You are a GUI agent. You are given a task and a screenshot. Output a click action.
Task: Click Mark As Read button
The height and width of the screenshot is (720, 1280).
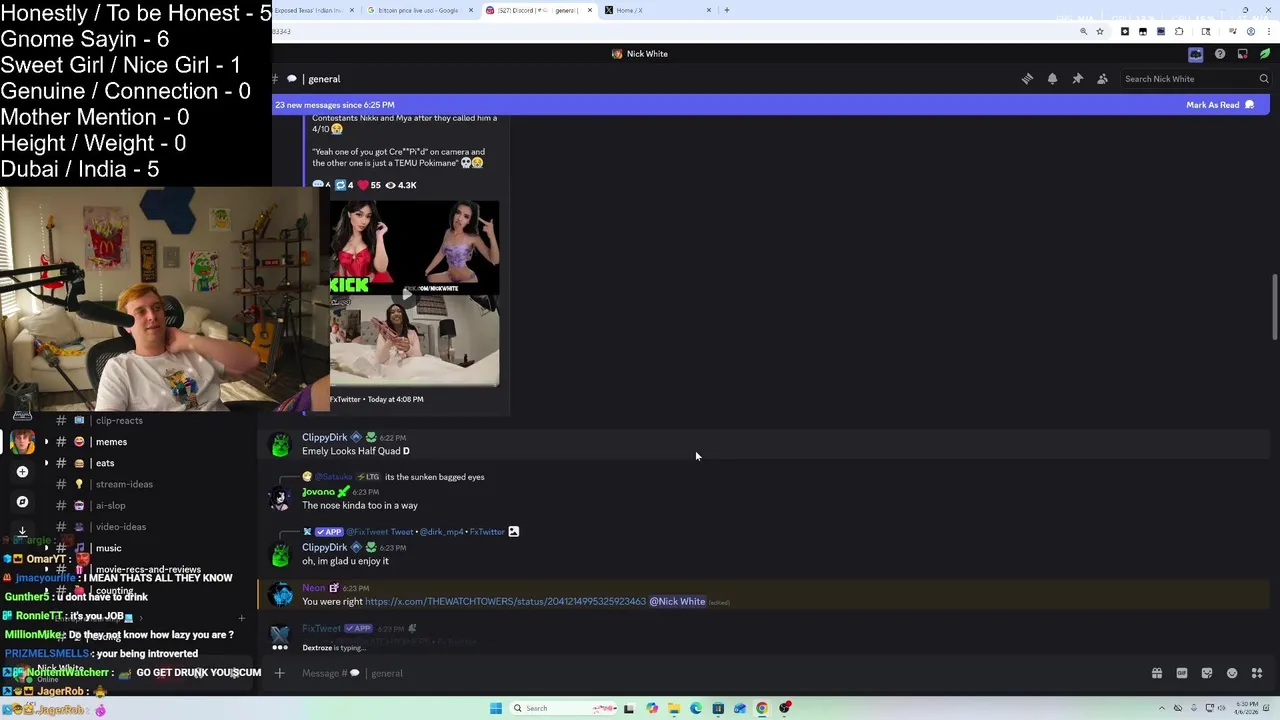(x=1220, y=105)
